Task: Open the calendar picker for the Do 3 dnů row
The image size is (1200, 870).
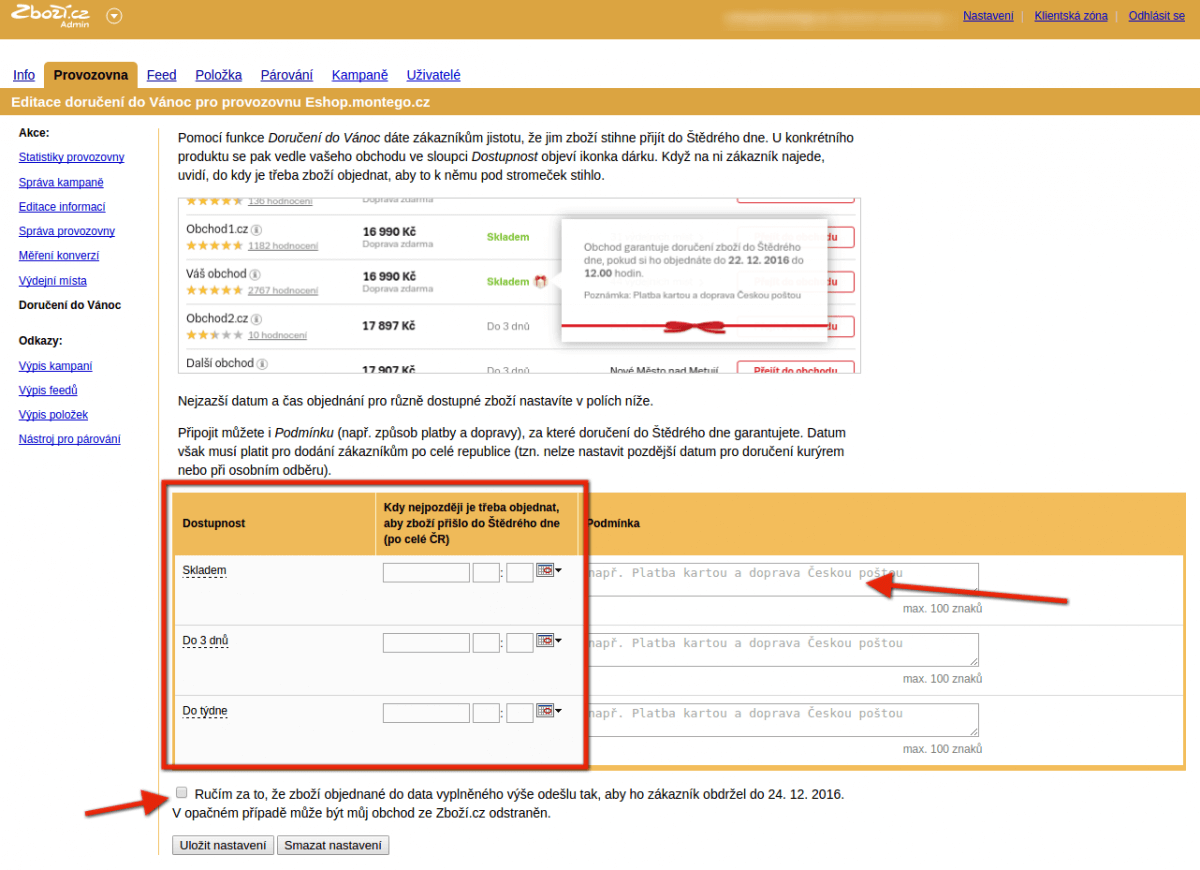Action: [x=546, y=641]
